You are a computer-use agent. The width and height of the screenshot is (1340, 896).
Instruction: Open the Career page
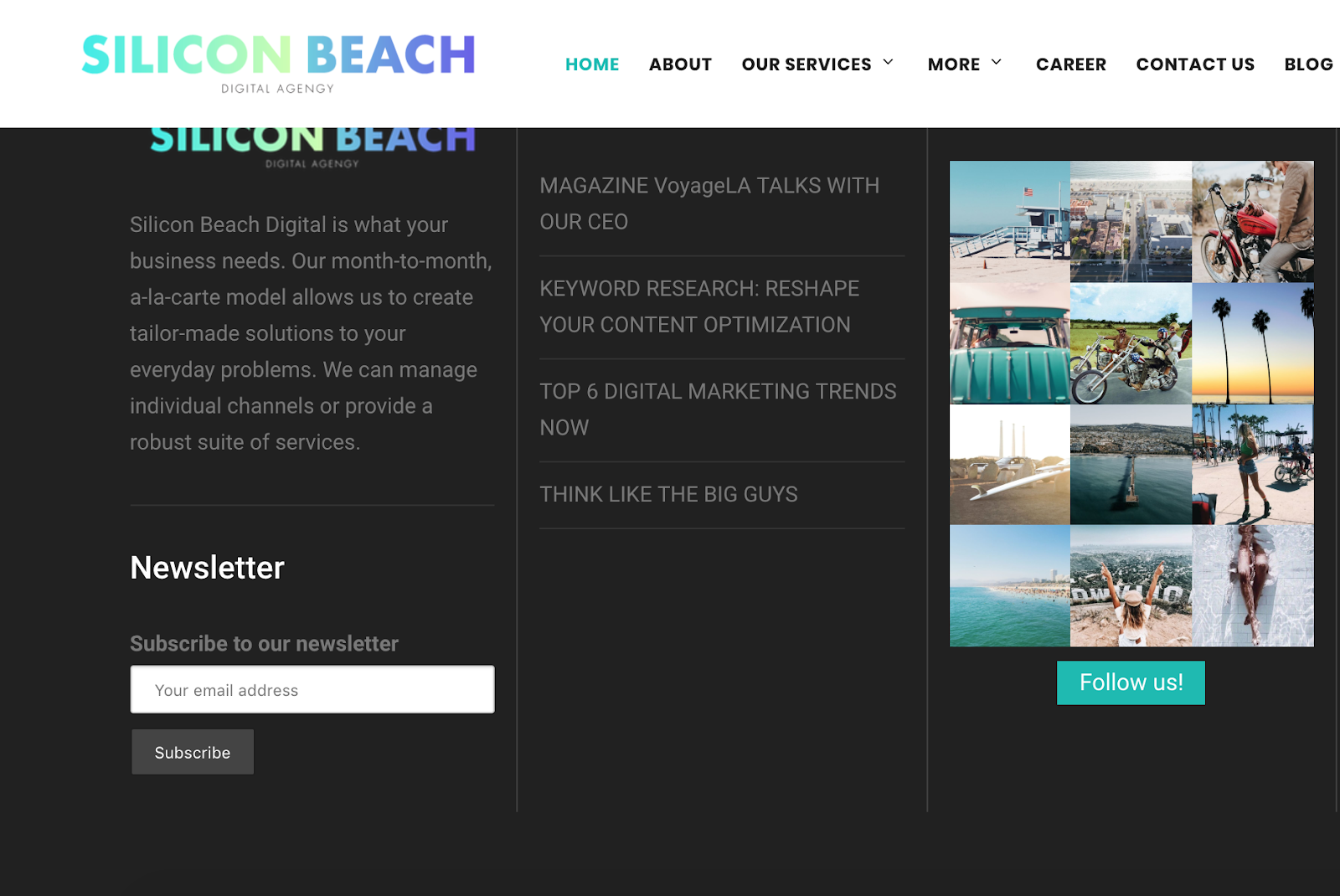pyautogui.click(x=1070, y=64)
